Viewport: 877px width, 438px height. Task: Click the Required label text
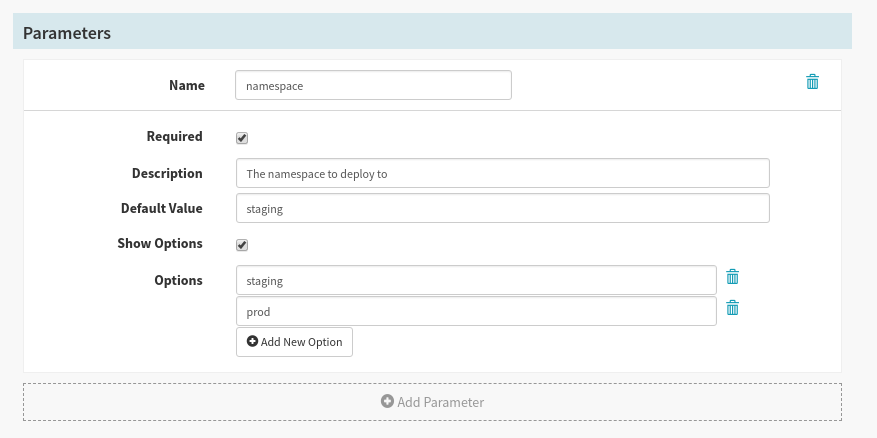tap(174, 137)
